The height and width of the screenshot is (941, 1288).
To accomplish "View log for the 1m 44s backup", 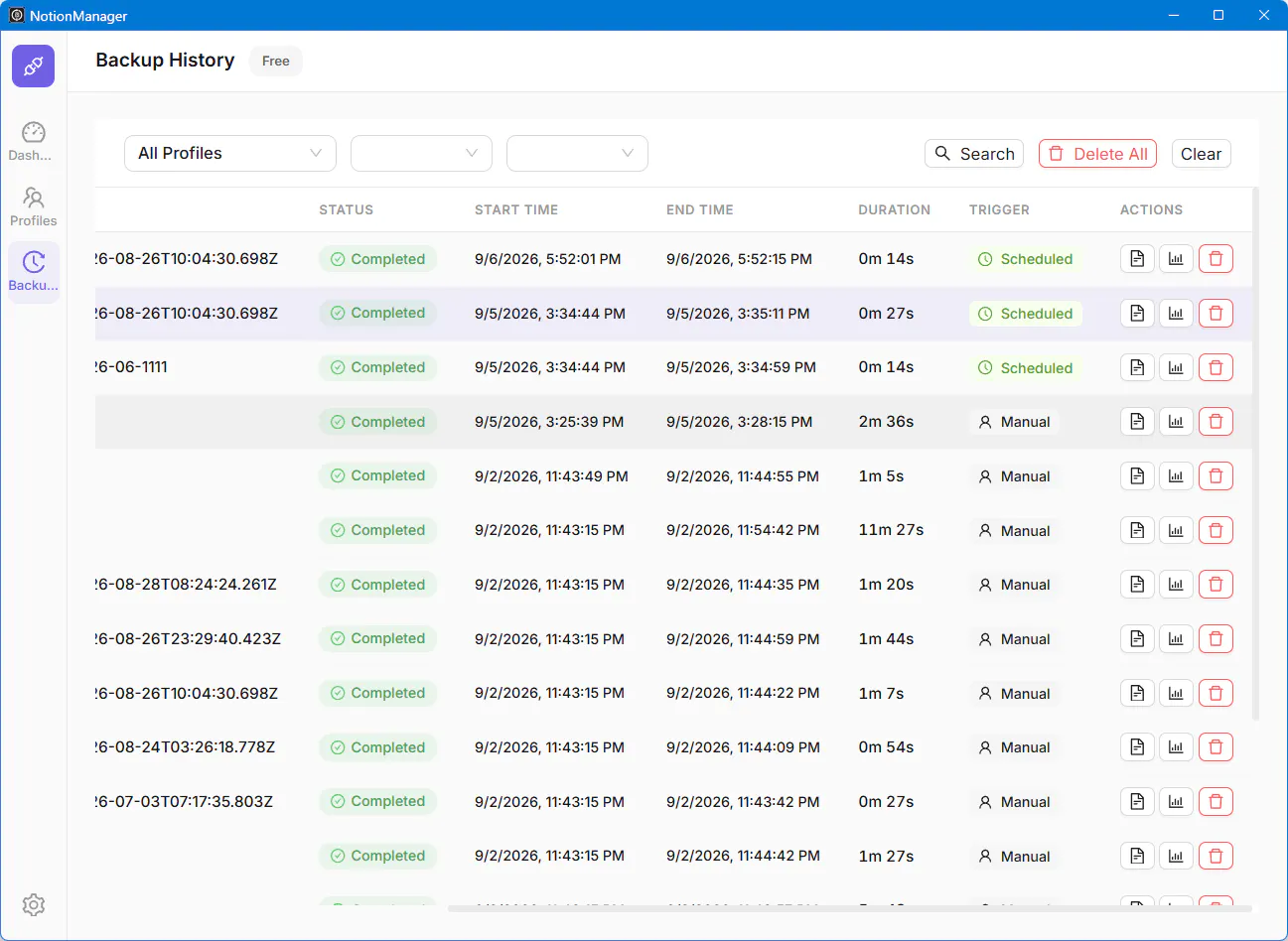I will (x=1137, y=639).
